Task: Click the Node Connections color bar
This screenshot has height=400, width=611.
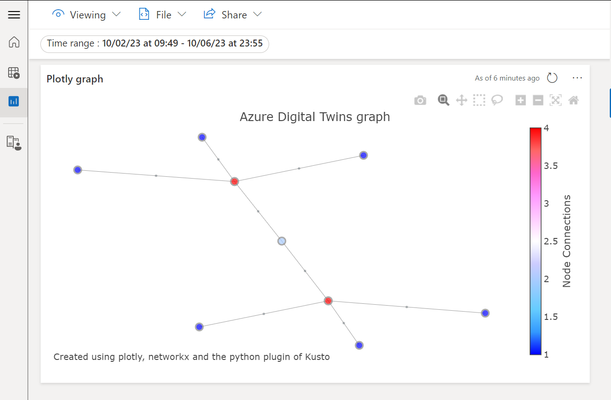Action: [x=535, y=241]
